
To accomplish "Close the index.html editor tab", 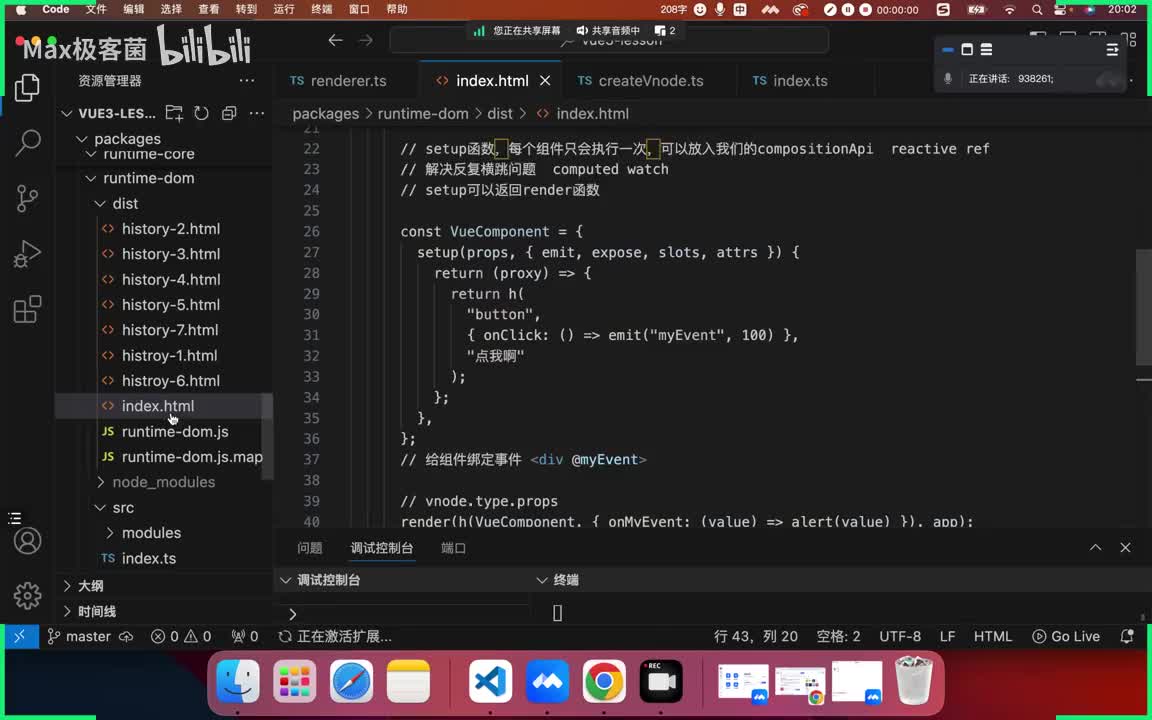I will [545, 81].
